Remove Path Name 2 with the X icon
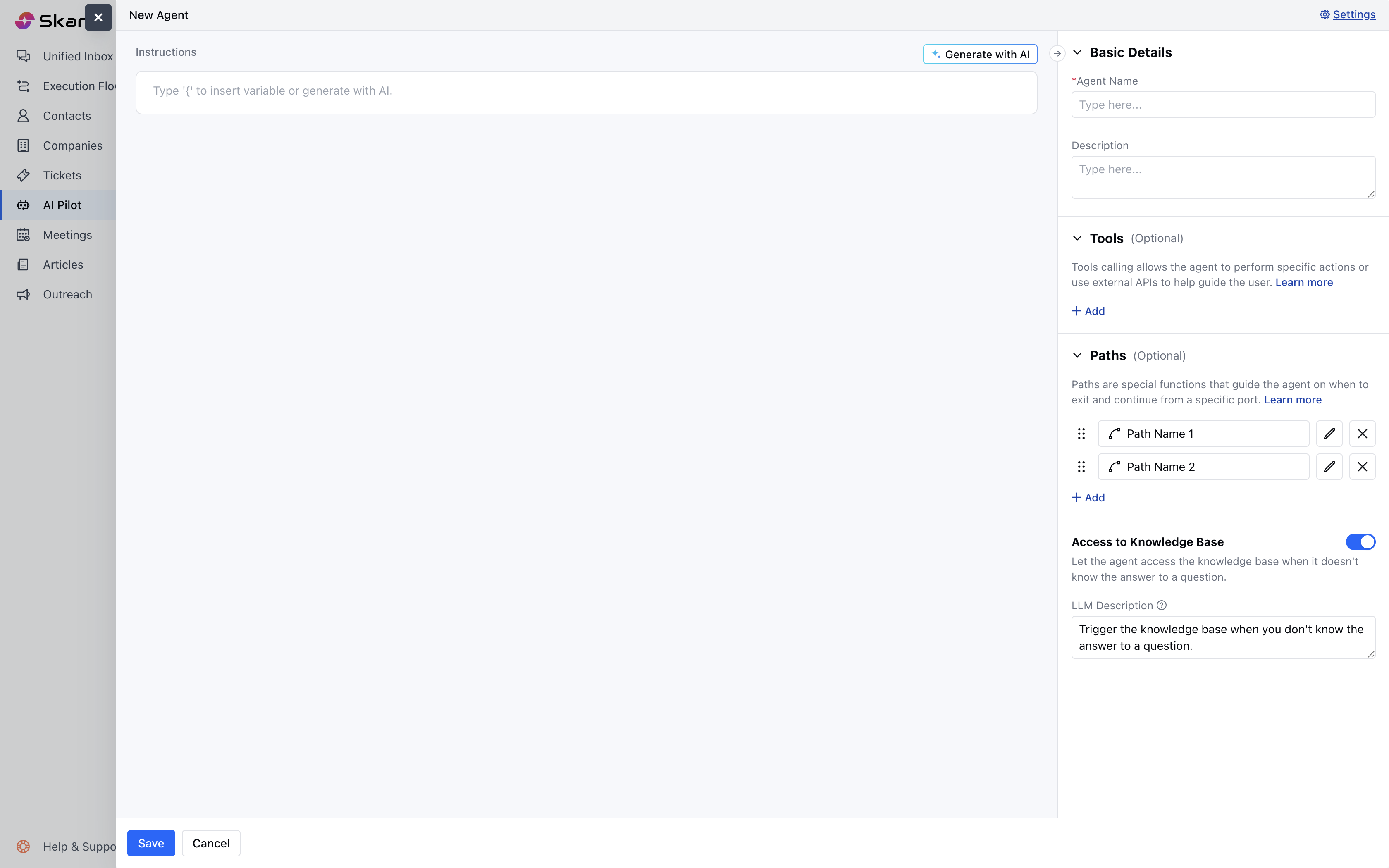Screen dimensions: 1389x868 [x=1362, y=467]
